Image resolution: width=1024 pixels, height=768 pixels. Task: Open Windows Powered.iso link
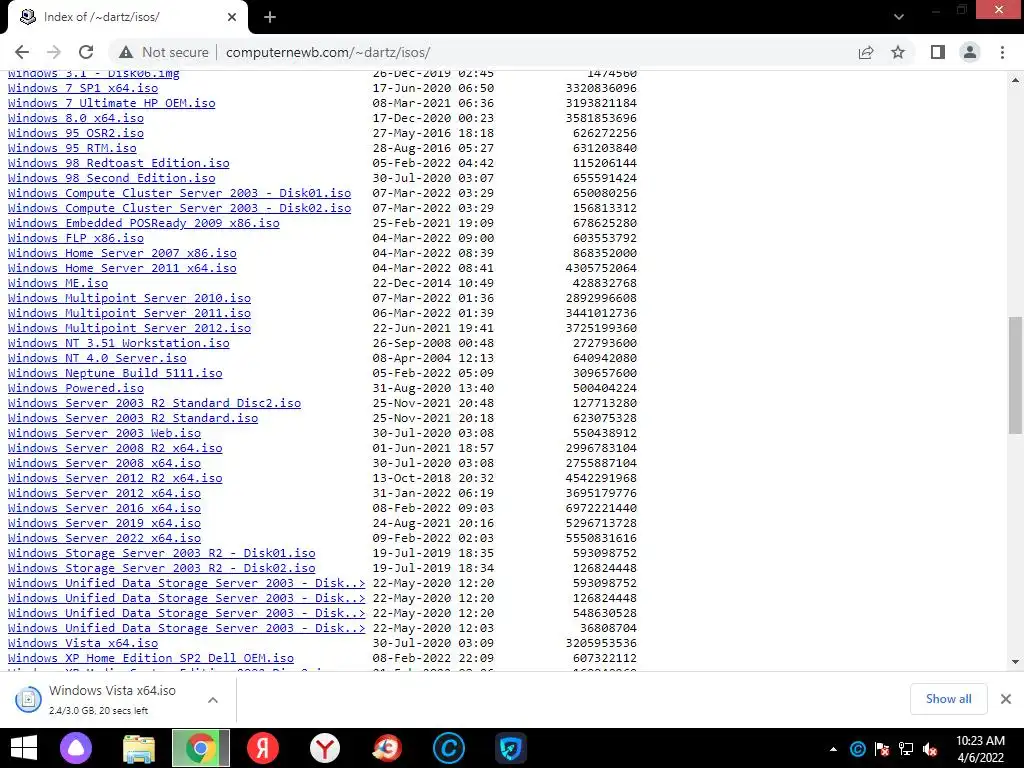[x=76, y=389]
